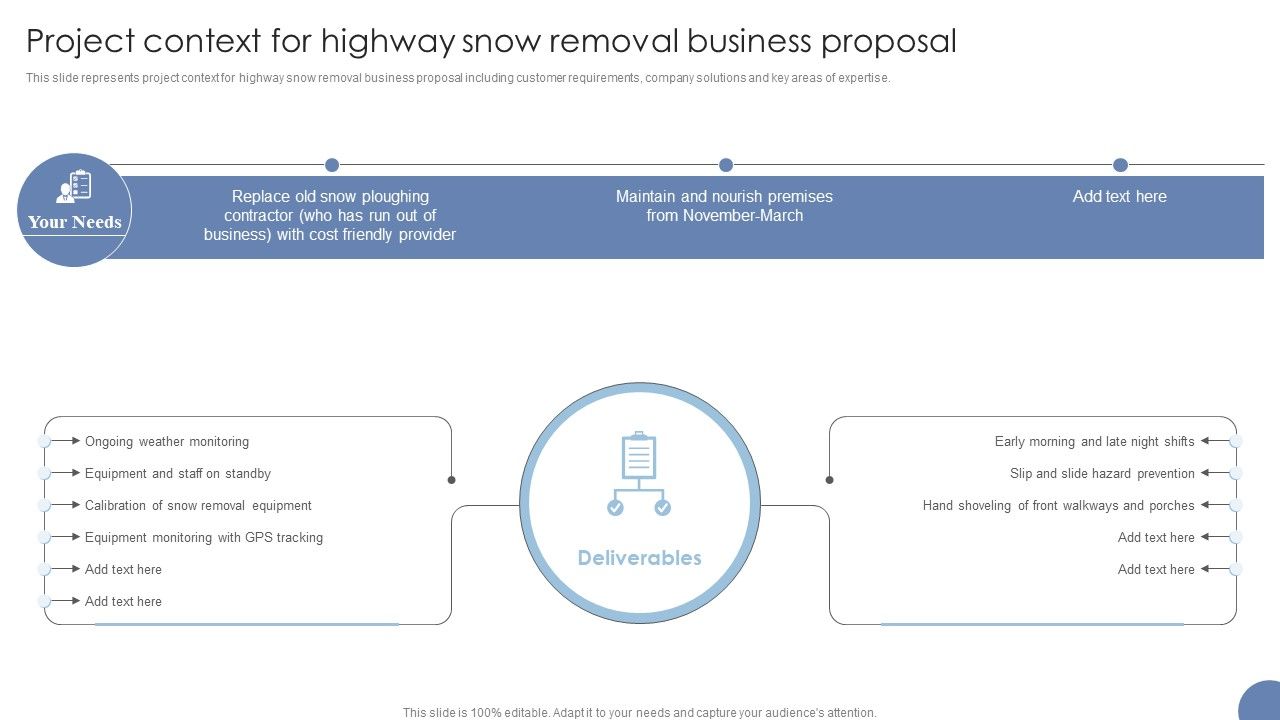
Task: Select Ongoing weather monitoring text
Action: tap(167, 441)
